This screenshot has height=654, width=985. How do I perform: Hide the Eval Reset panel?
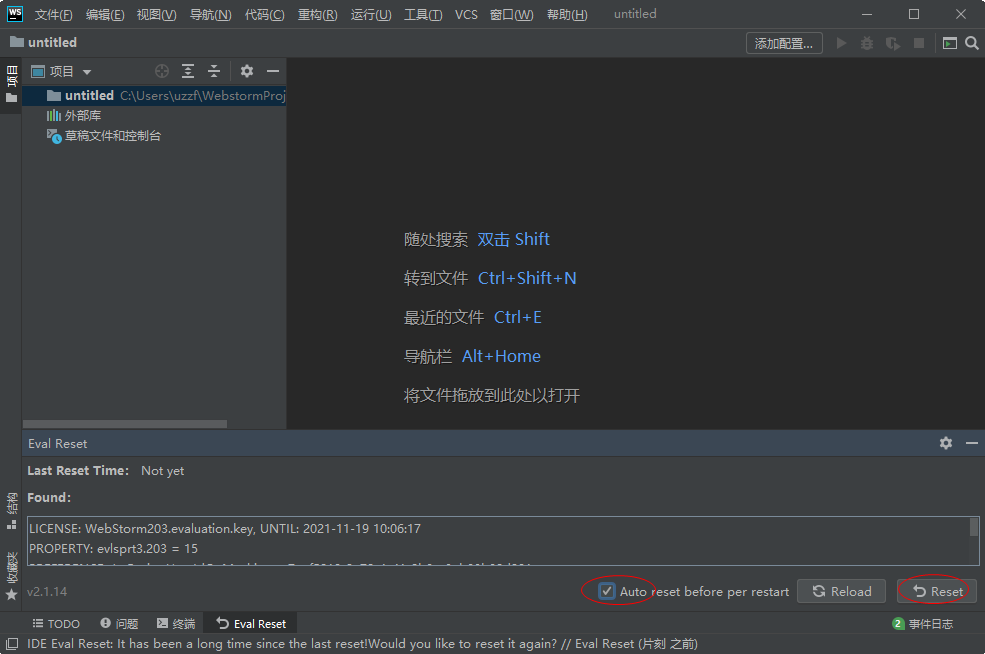tap(972, 443)
